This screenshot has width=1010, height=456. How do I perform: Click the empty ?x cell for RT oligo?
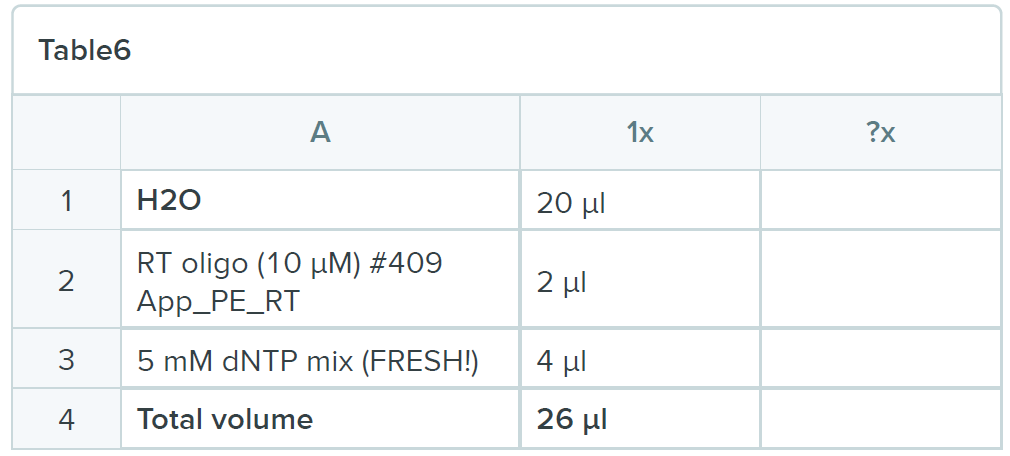coord(880,281)
